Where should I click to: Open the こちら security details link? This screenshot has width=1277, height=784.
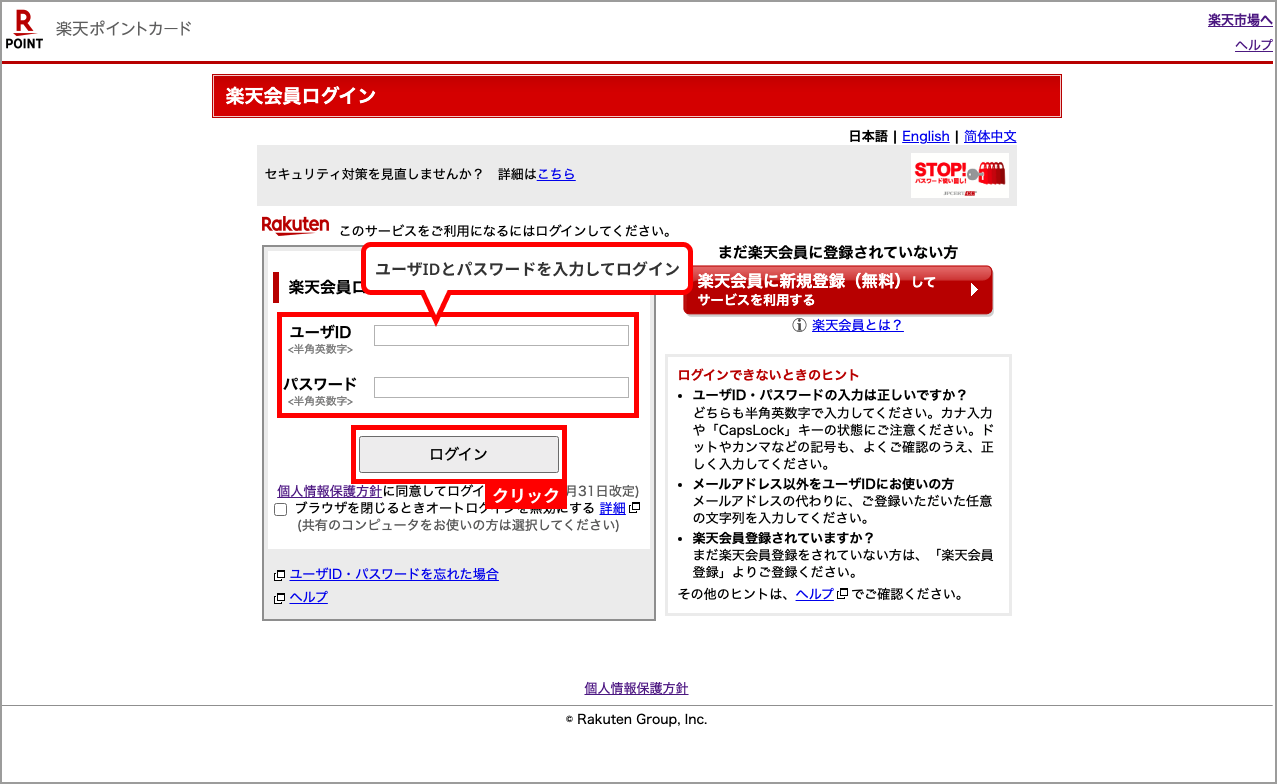click(x=556, y=174)
